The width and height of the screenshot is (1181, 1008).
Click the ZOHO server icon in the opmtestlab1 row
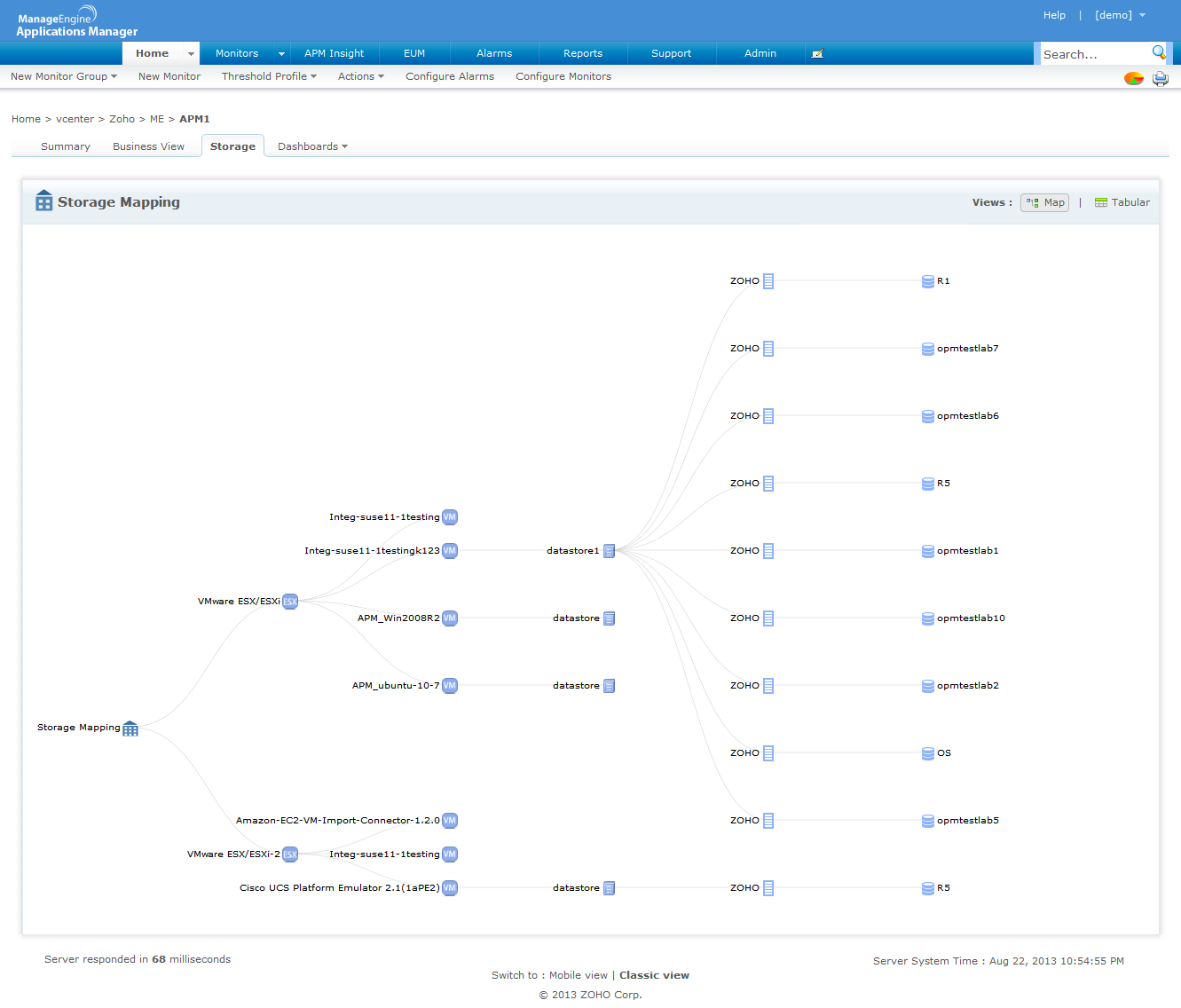click(x=768, y=551)
